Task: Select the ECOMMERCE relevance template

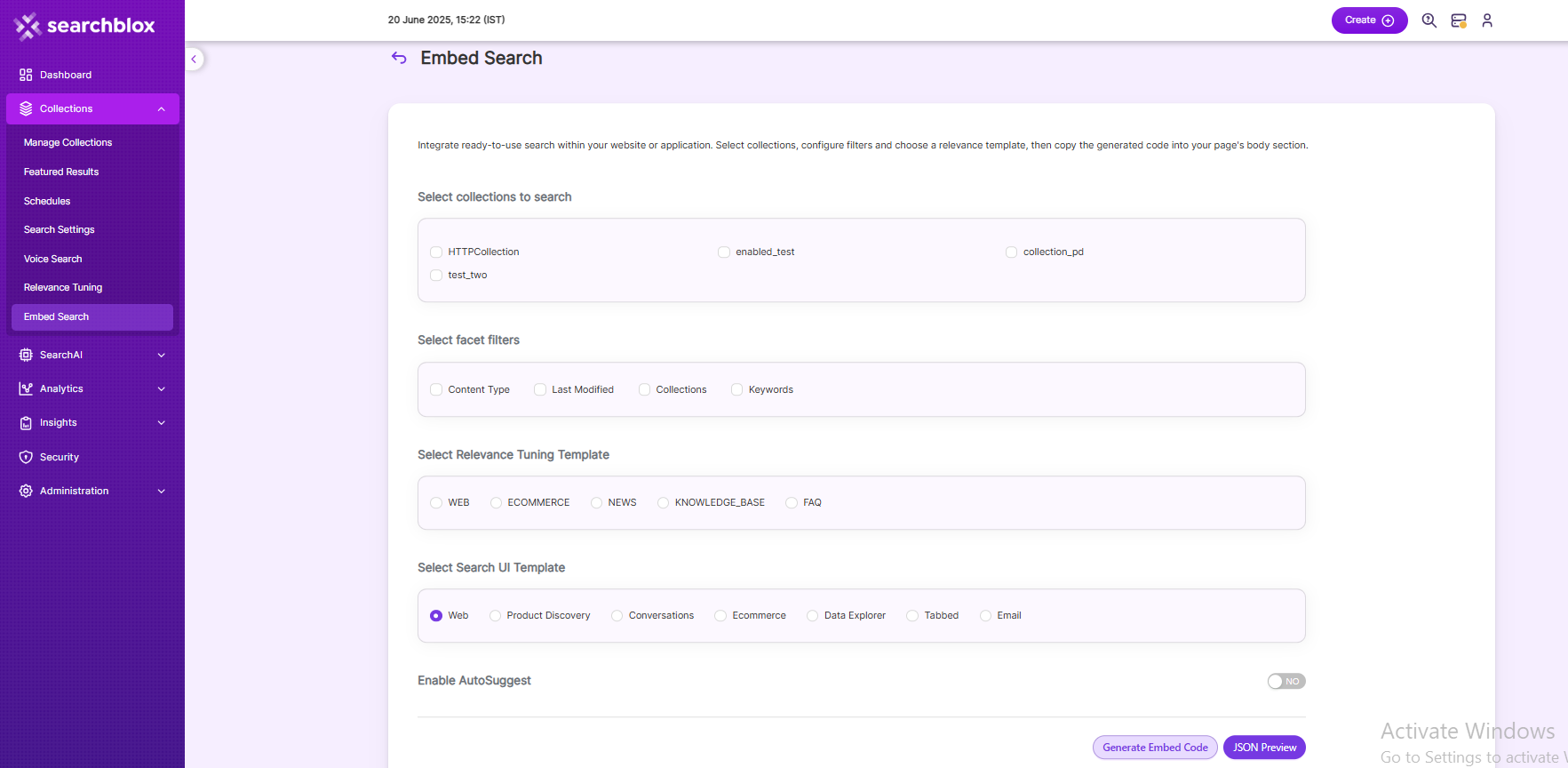Action: coord(496,503)
